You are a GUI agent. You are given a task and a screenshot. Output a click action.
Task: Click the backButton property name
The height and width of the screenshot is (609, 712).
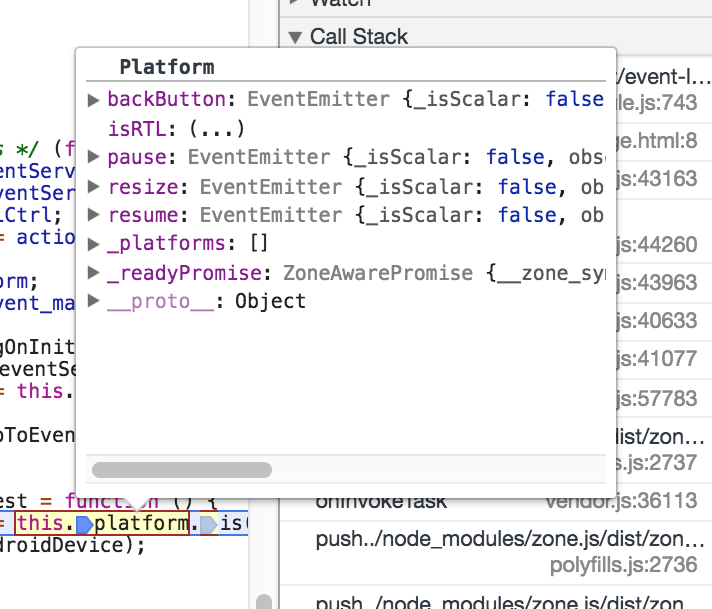tap(166, 99)
